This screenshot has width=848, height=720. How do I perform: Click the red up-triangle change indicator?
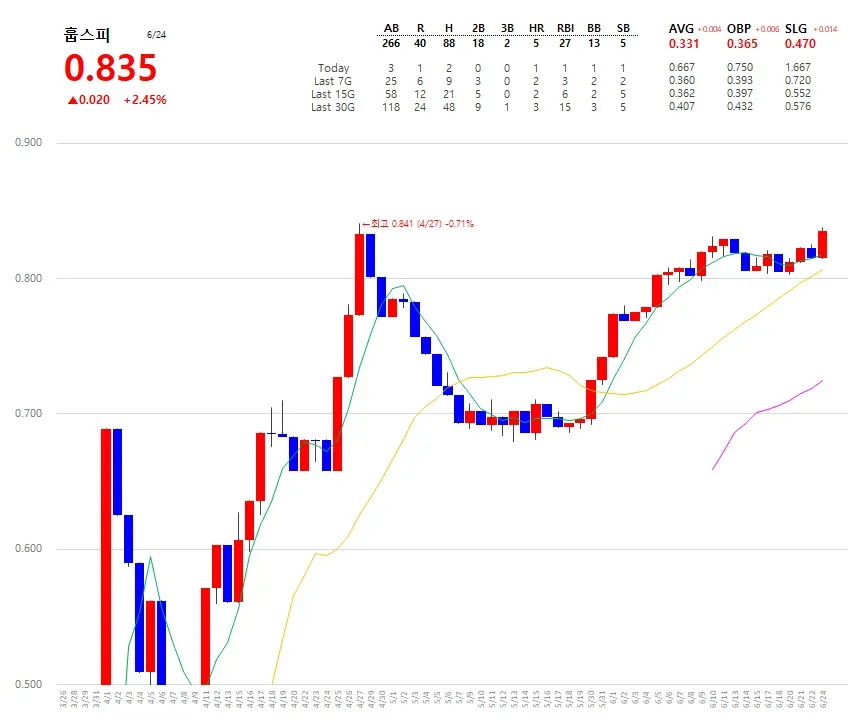(x=72, y=100)
